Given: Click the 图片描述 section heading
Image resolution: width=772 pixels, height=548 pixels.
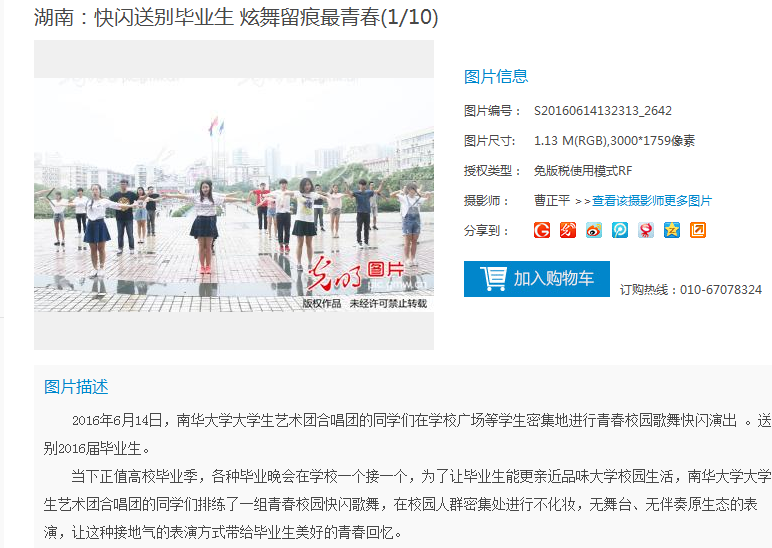Looking at the screenshot, I should pyautogui.click(x=76, y=387).
